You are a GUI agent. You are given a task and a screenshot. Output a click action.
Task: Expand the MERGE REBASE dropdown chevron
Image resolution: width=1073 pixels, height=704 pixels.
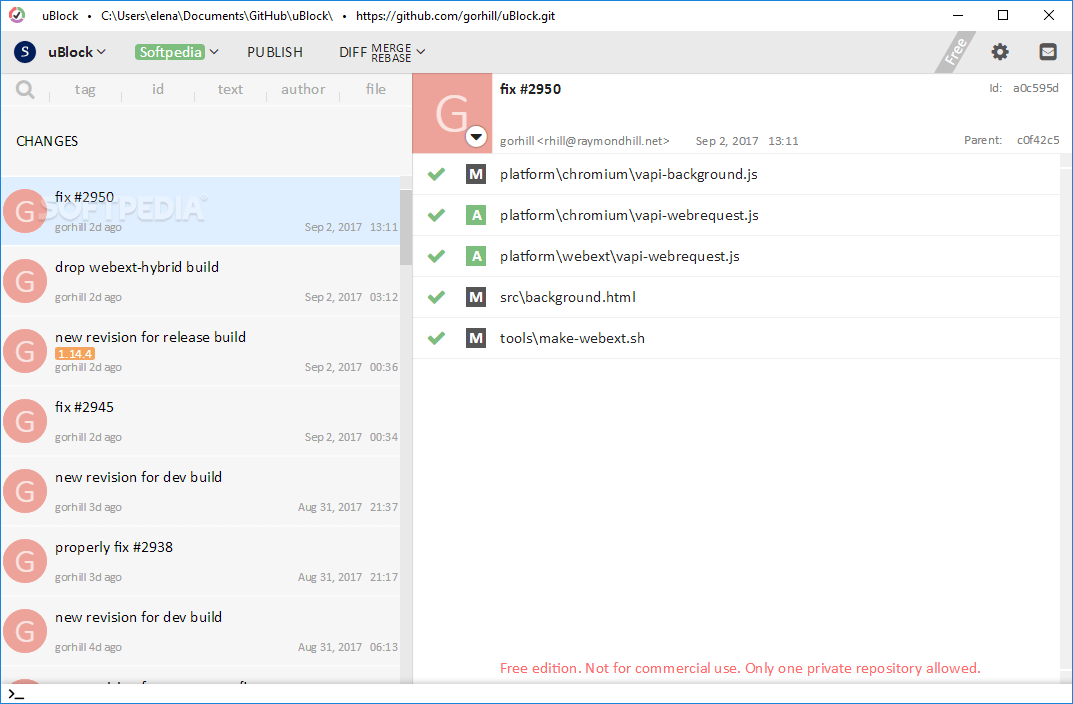click(x=420, y=51)
